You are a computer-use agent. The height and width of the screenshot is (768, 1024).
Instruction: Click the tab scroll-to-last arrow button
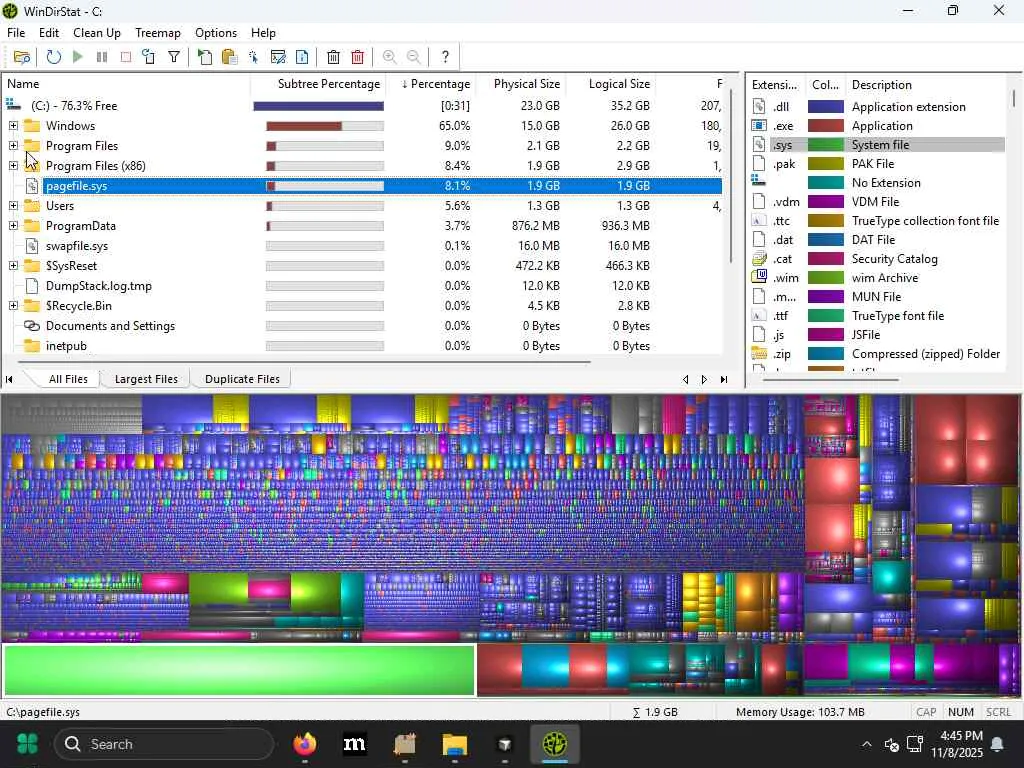click(x=724, y=379)
